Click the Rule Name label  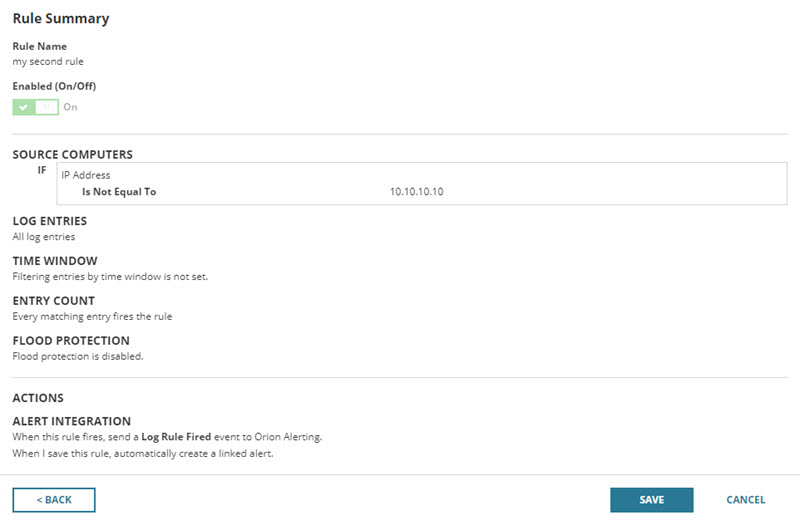(x=39, y=46)
